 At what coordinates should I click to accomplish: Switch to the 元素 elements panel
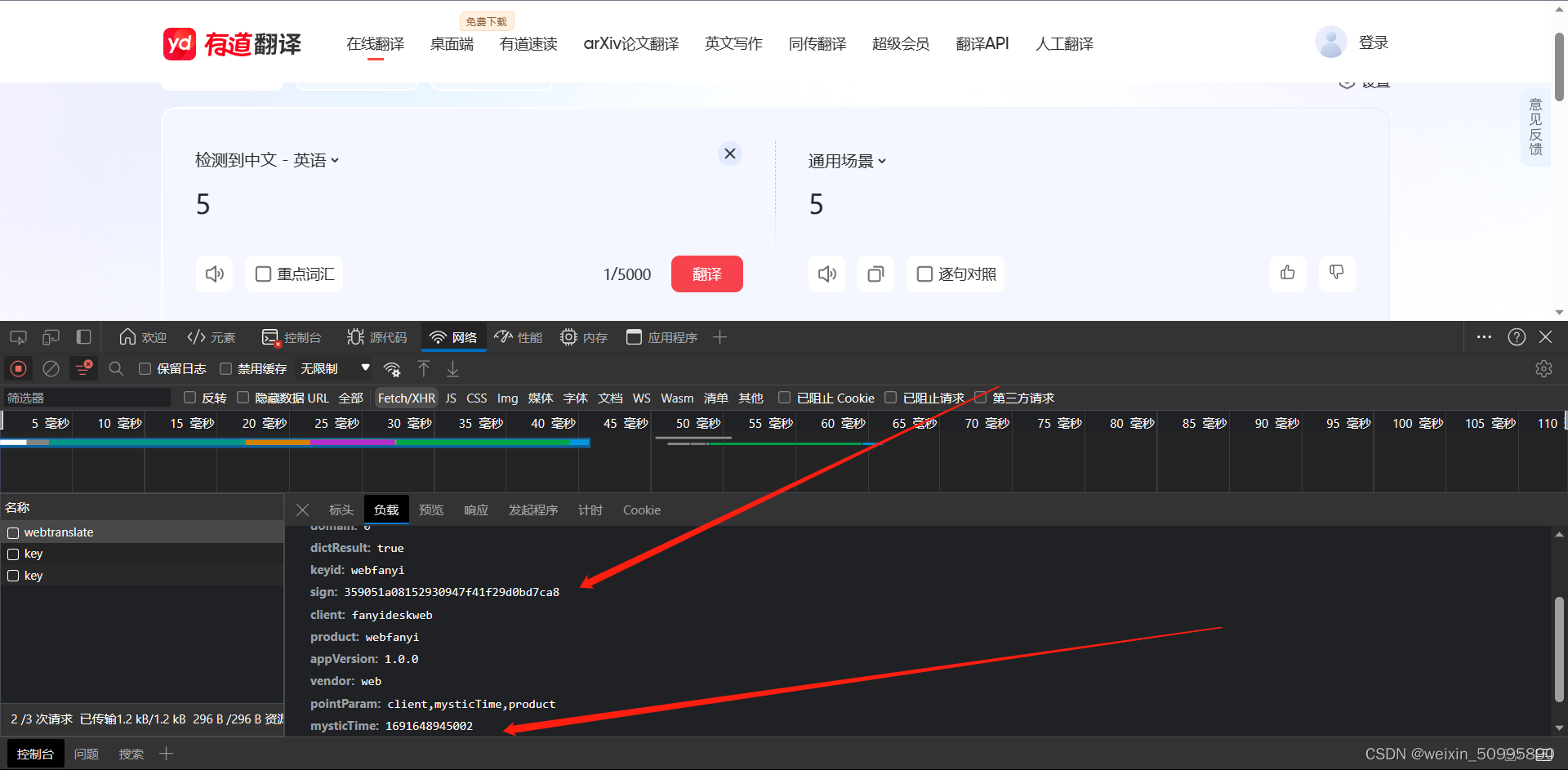(212, 337)
